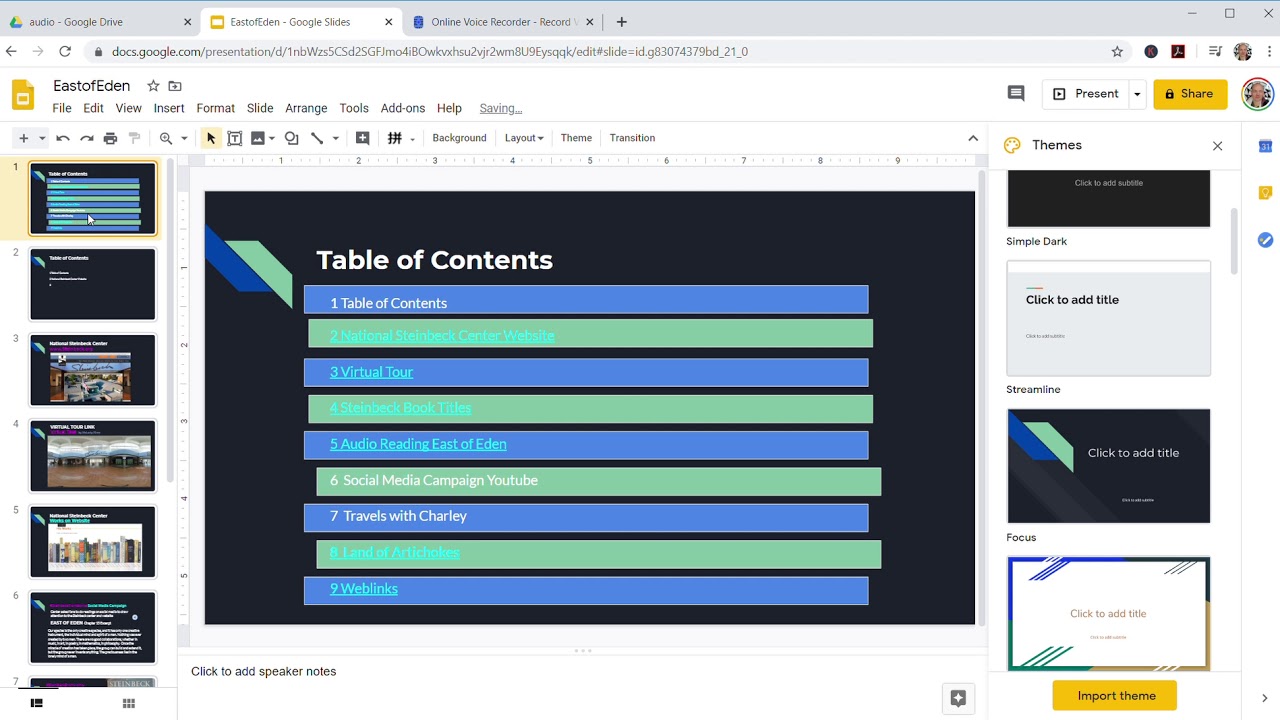Click the Insert image icon

pyautogui.click(x=258, y=138)
